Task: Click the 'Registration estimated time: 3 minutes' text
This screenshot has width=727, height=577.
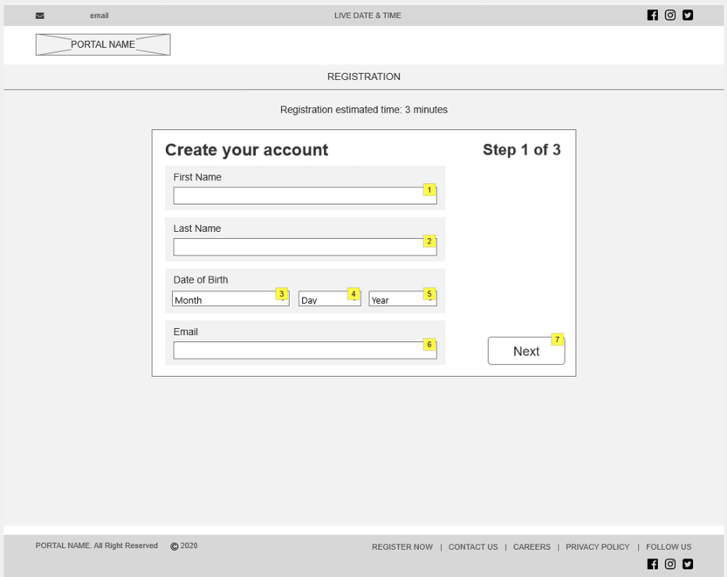Action: coord(364,110)
